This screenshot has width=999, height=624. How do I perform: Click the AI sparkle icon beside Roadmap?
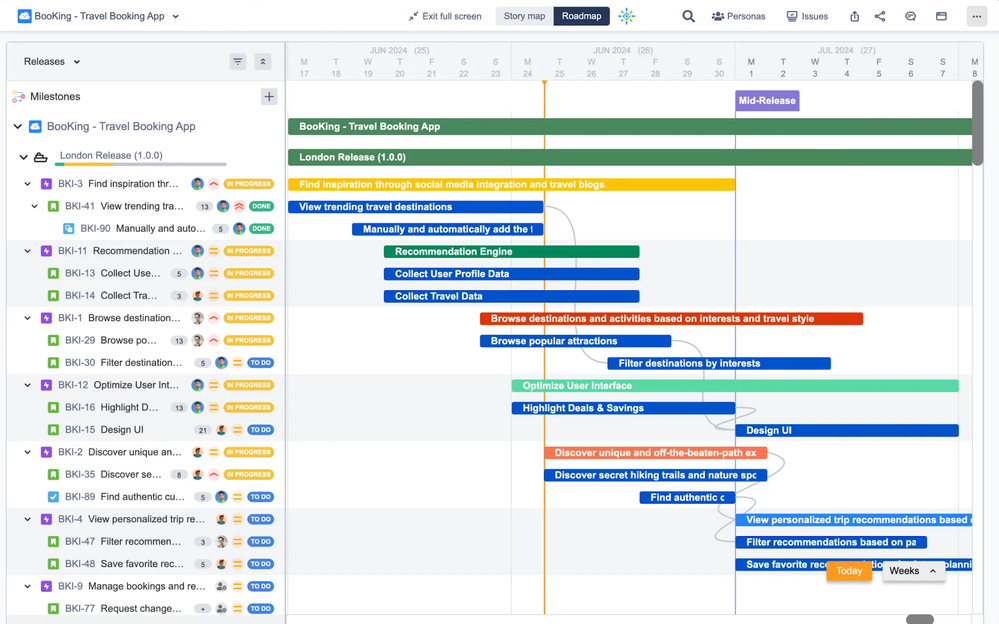pos(626,16)
